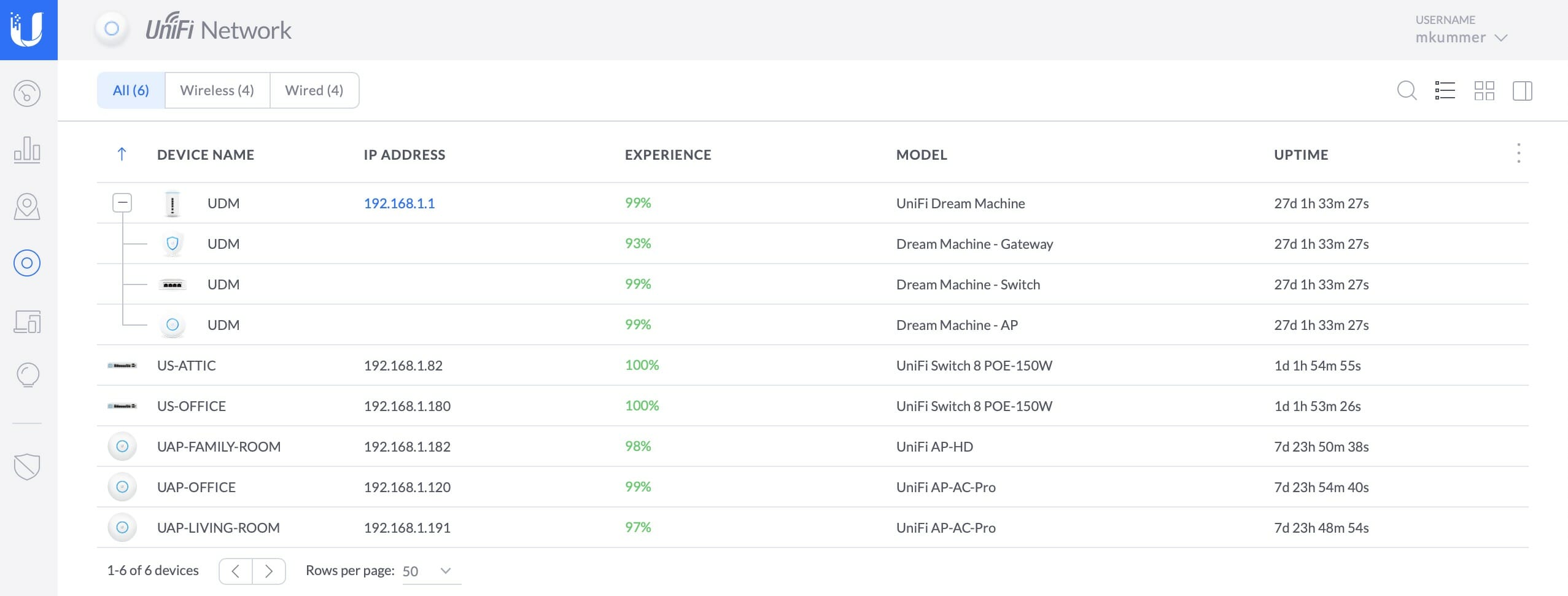Switch to list view layout
The height and width of the screenshot is (596, 1568).
(x=1445, y=91)
